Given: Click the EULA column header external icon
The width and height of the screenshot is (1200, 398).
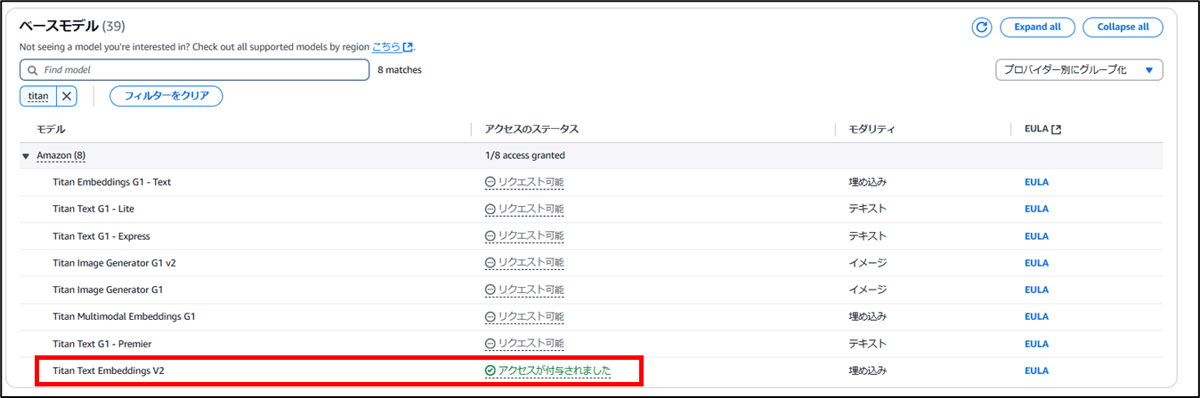Looking at the screenshot, I should click(x=1056, y=130).
